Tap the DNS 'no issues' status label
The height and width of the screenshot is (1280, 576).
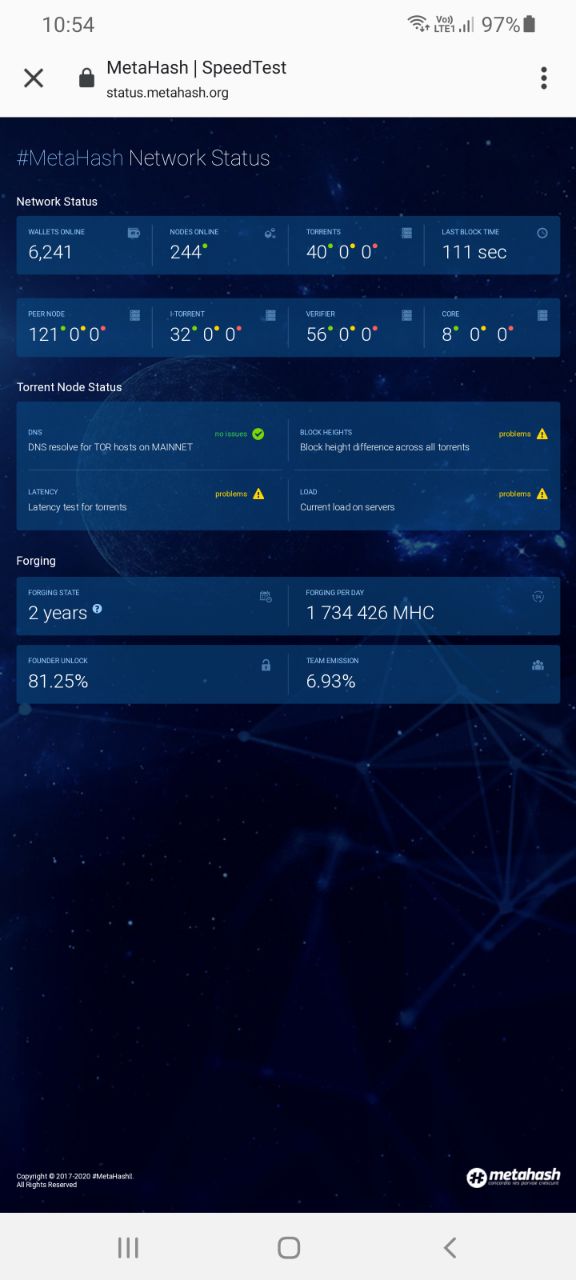coord(231,434)
